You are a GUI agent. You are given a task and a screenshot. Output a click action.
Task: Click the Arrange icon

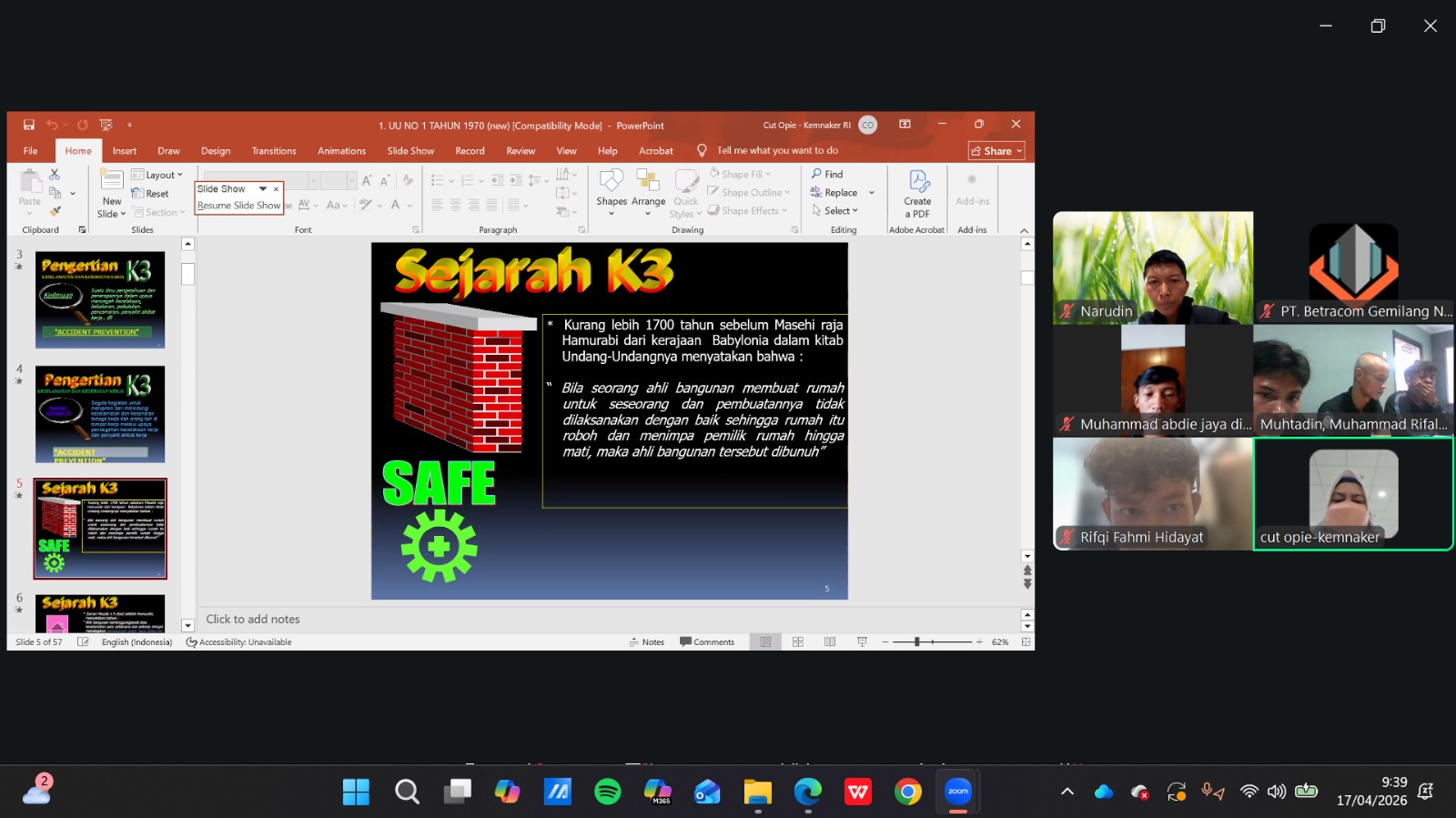coord(648,181)
